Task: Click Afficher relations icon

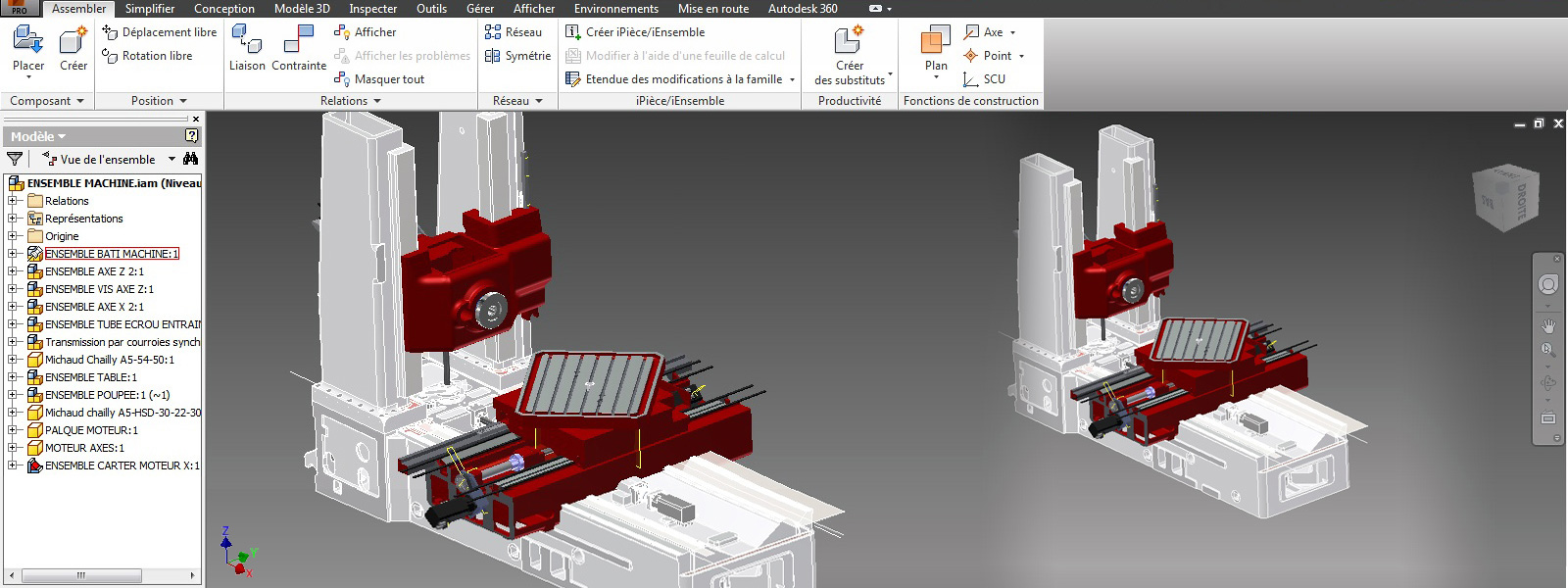Action: (342, 32)
